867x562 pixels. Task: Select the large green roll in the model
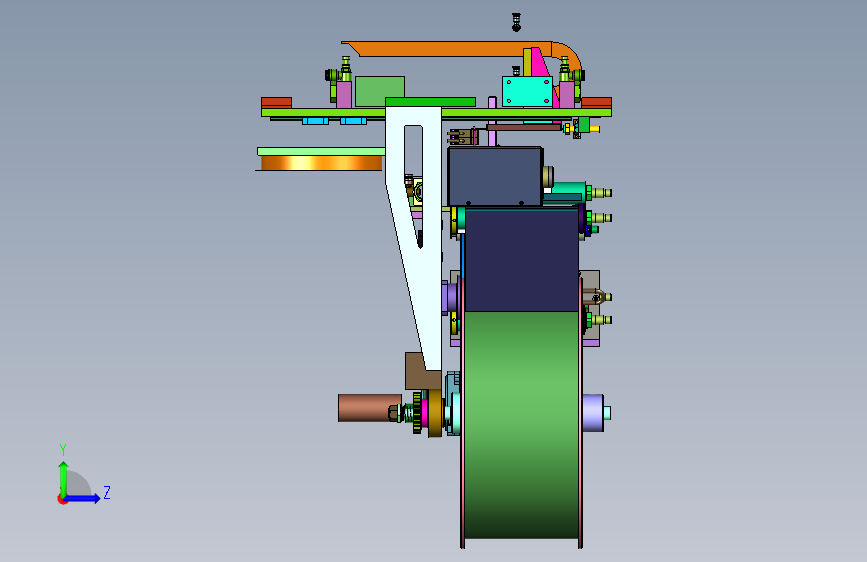(x=521, y=424)
